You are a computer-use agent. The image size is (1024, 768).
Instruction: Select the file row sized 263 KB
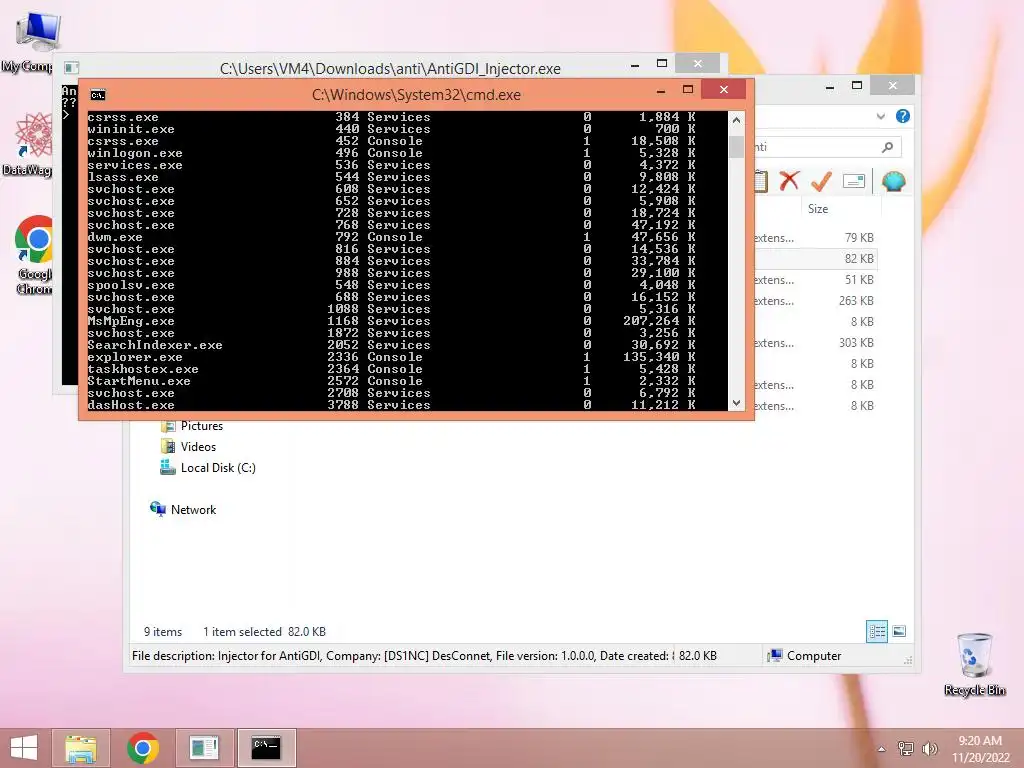click(814, 300)
